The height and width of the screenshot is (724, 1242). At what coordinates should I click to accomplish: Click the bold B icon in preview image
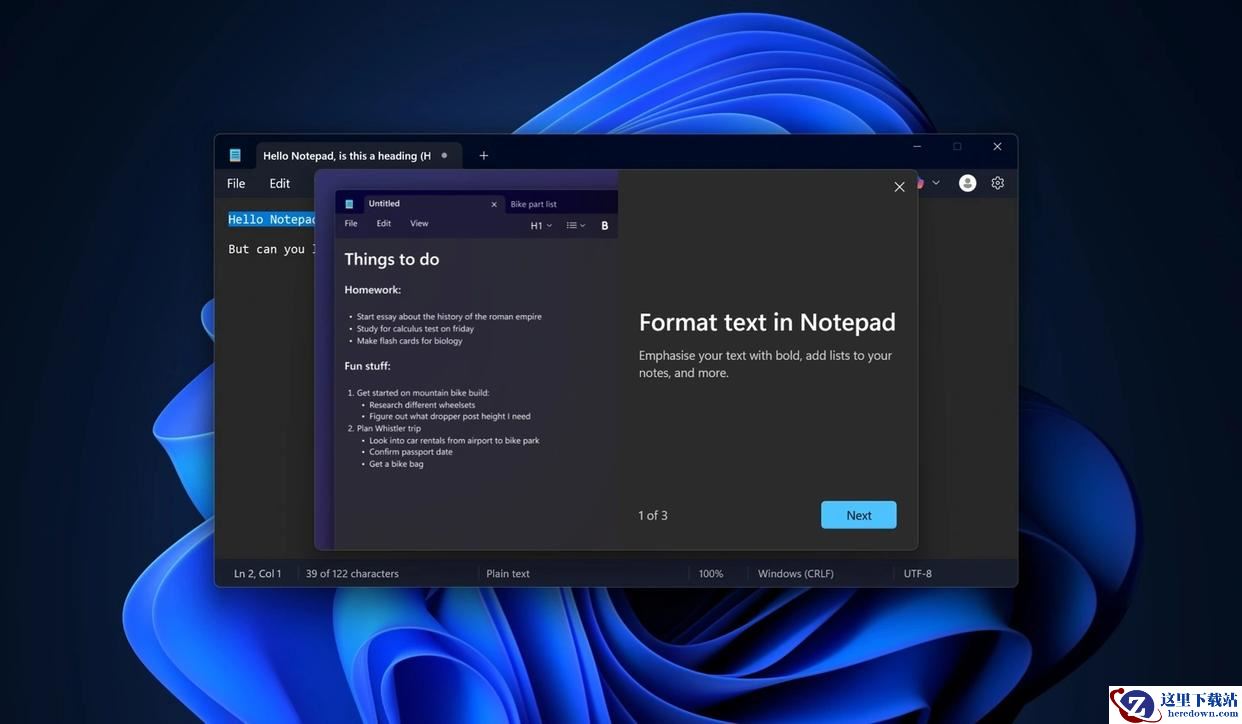tap(605, 225)
